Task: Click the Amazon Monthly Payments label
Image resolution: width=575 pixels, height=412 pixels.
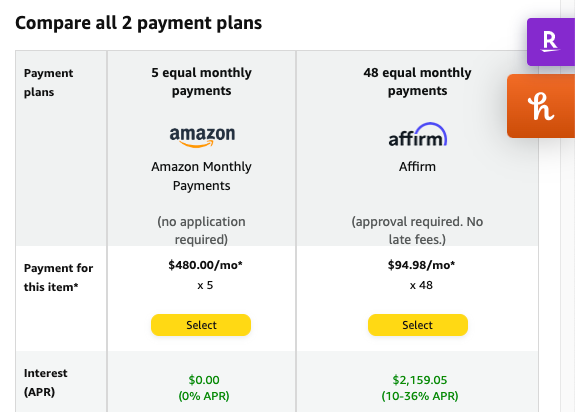Action: [201, 176]
